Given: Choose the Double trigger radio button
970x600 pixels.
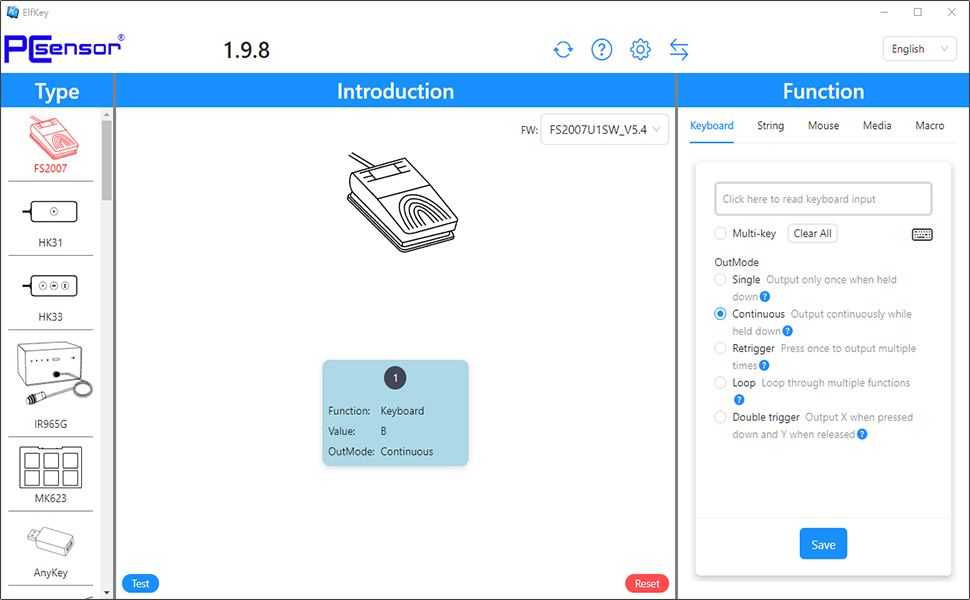Looking at the screenshot, I should (x=721, y=417).
